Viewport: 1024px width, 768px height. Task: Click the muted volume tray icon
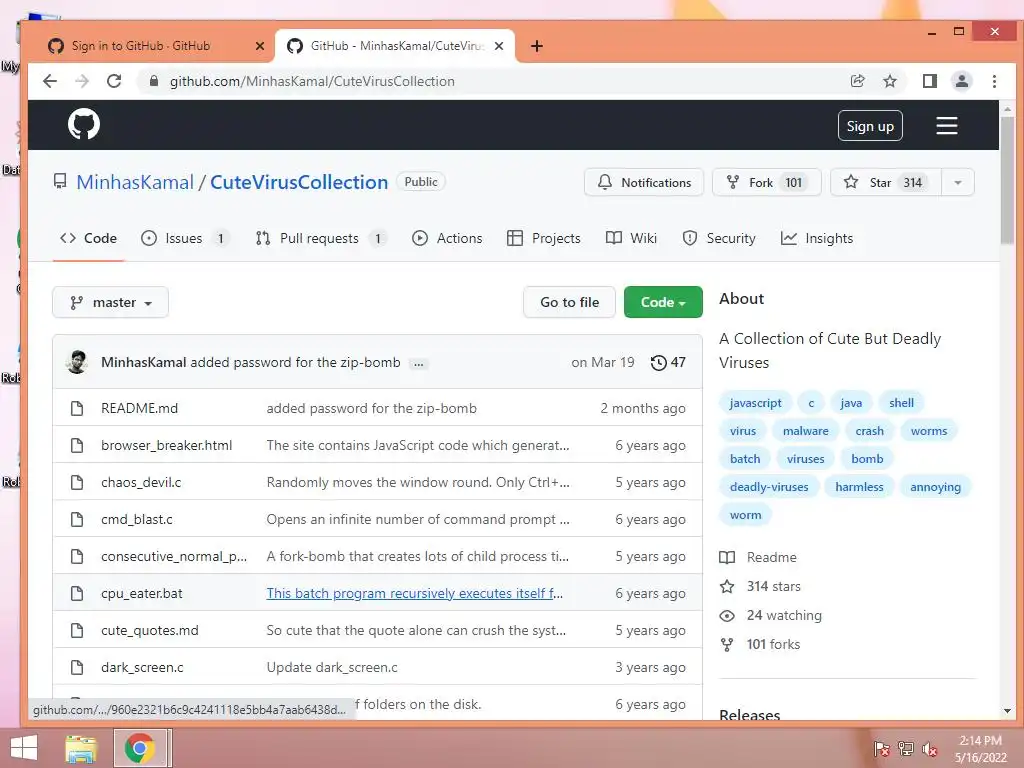(929, 748)
